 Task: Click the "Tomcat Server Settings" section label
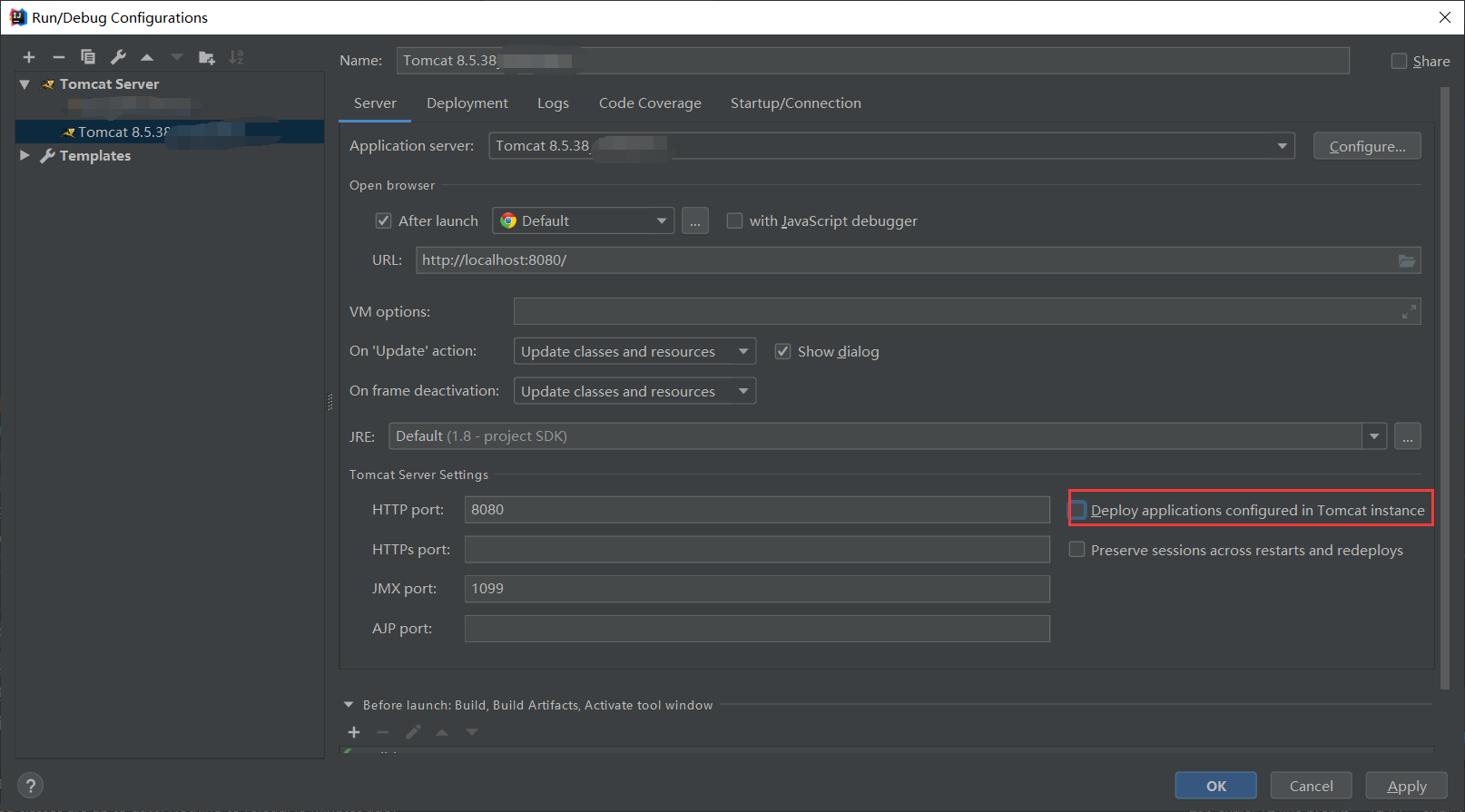pos(418,474)
